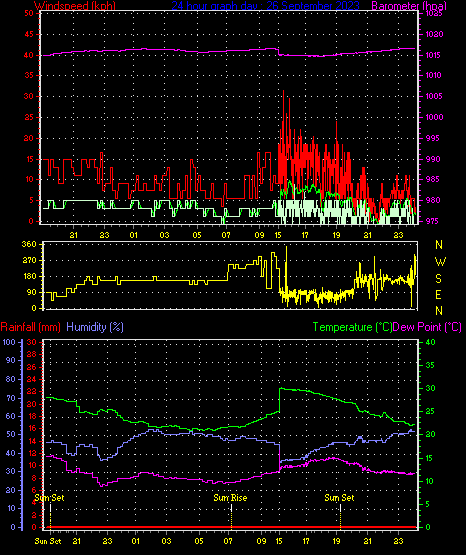The height and width of the screenshot is (555, 466).
Task: Click the 995 value on barometer axis
Action: (x=432, y=138)
